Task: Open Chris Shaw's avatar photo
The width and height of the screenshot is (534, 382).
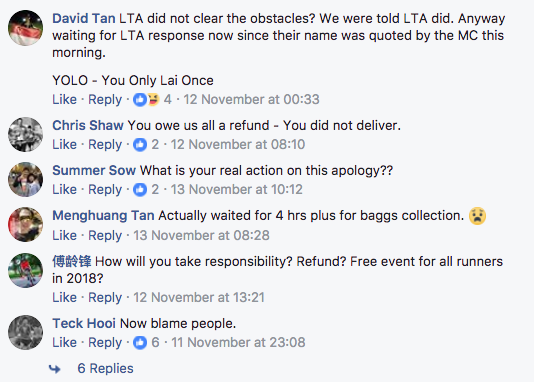Action: click(x=26, y=134)
